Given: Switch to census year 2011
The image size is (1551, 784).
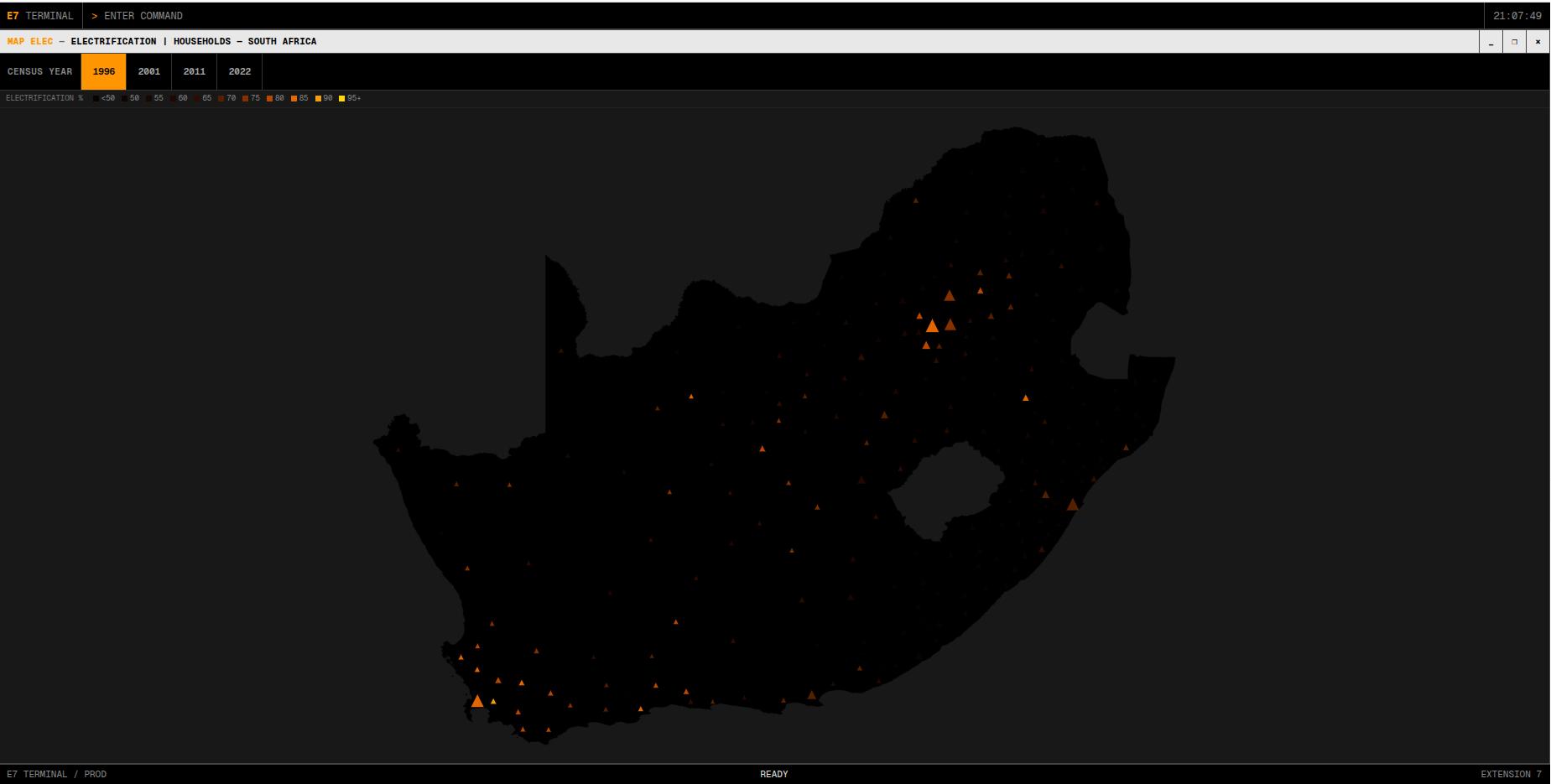Looking at the screenshot, I should tap(195, 71).
